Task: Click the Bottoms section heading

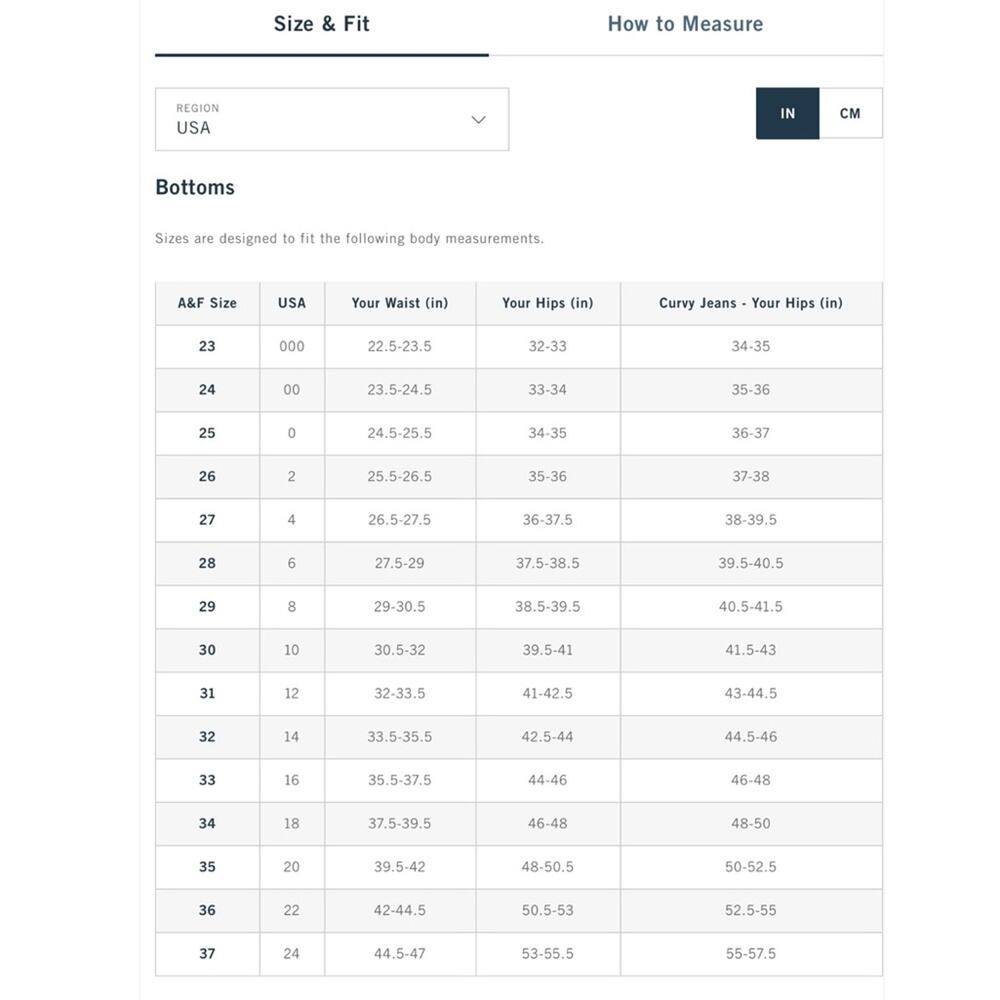Action: (x=195, y=188)
